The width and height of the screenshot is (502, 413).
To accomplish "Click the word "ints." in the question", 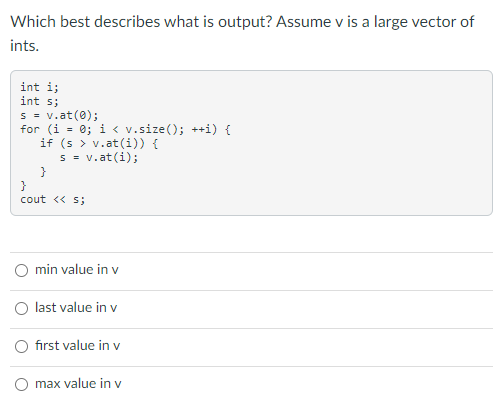I will [25, 46].
